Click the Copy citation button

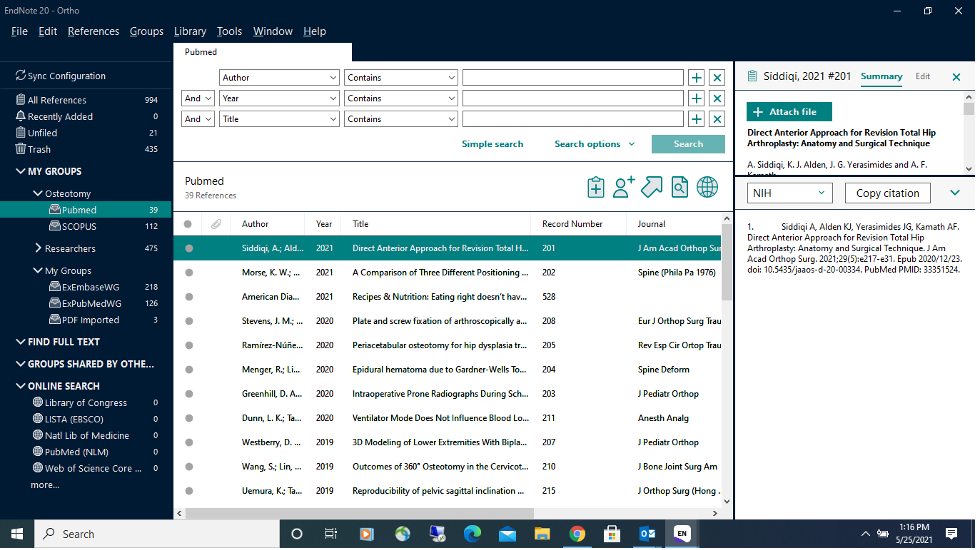(887, 193)
